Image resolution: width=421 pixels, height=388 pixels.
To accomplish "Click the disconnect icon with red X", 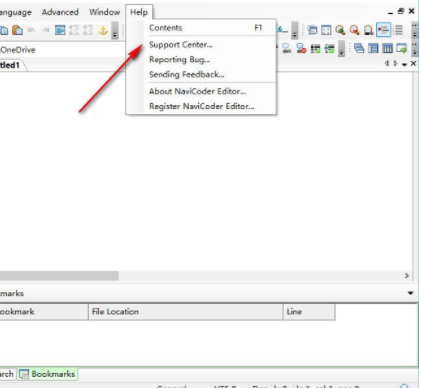I will 301,49.
